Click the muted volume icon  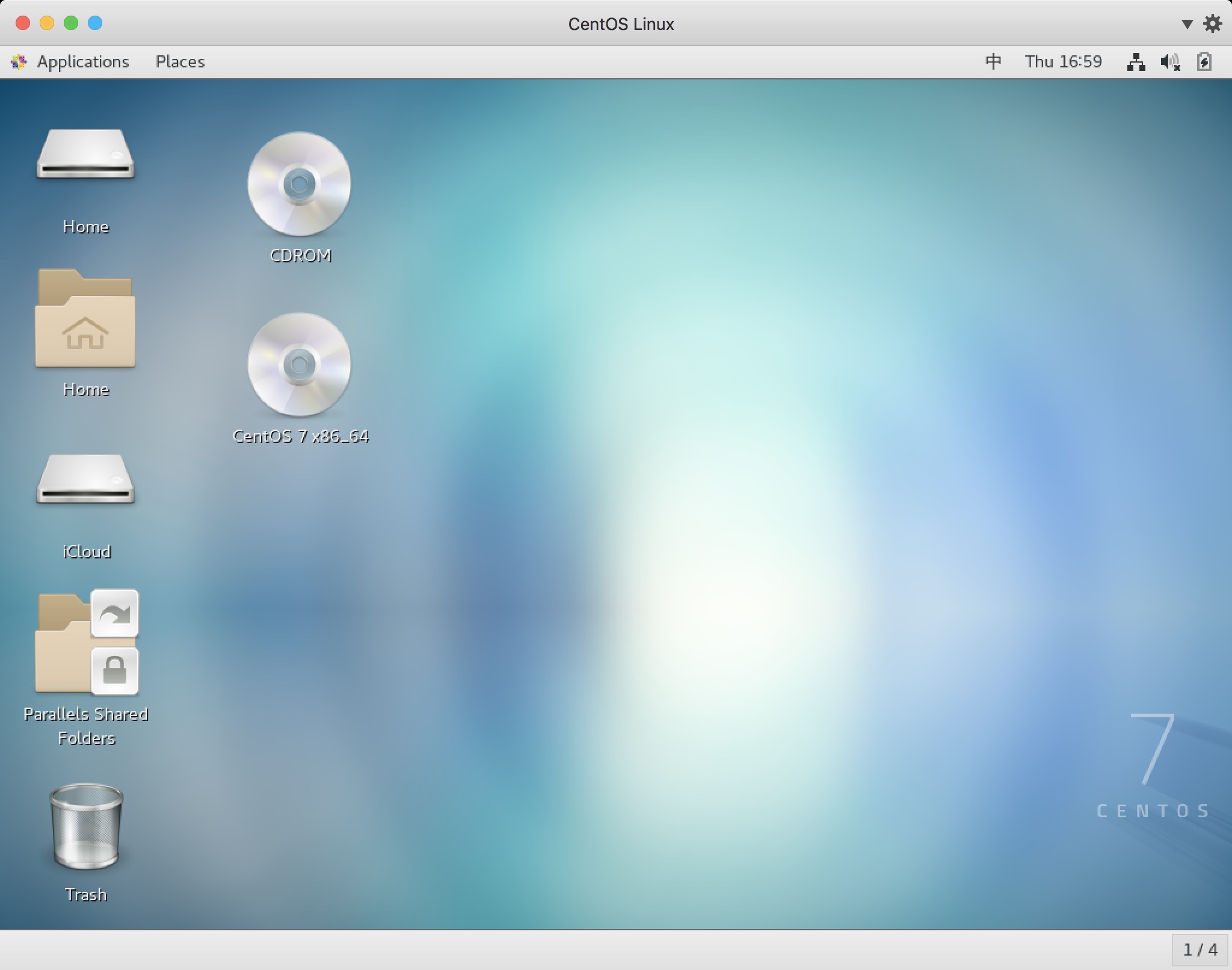pos(1170,61)
